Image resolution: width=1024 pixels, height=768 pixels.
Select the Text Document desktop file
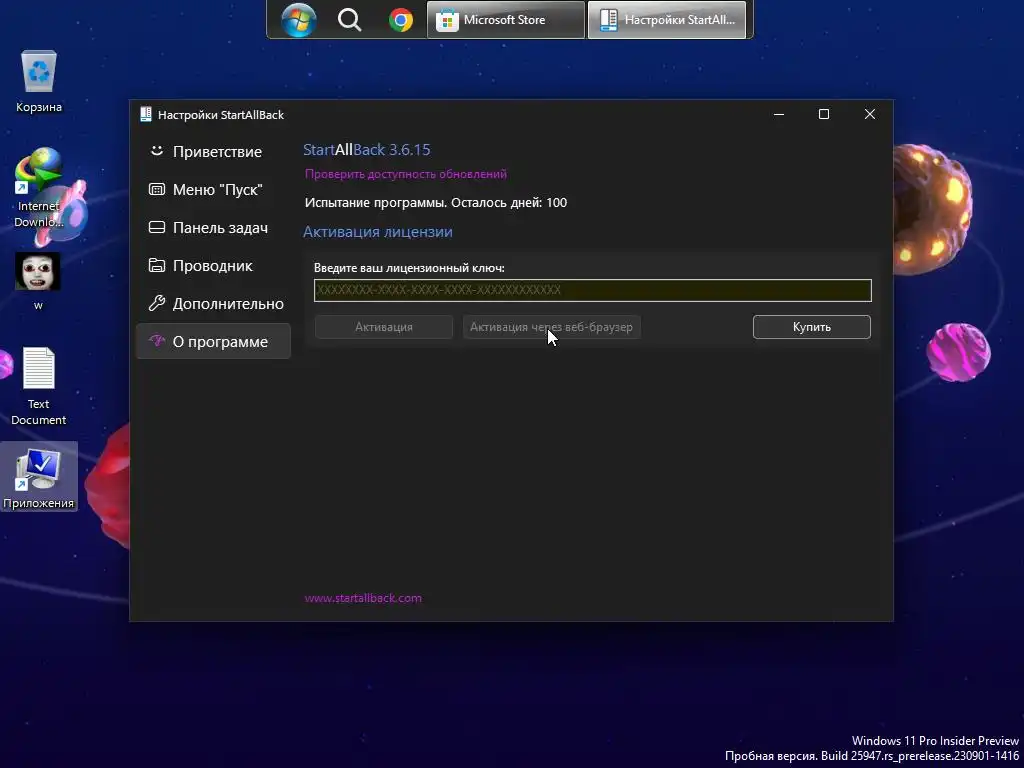tap(39, 387)
